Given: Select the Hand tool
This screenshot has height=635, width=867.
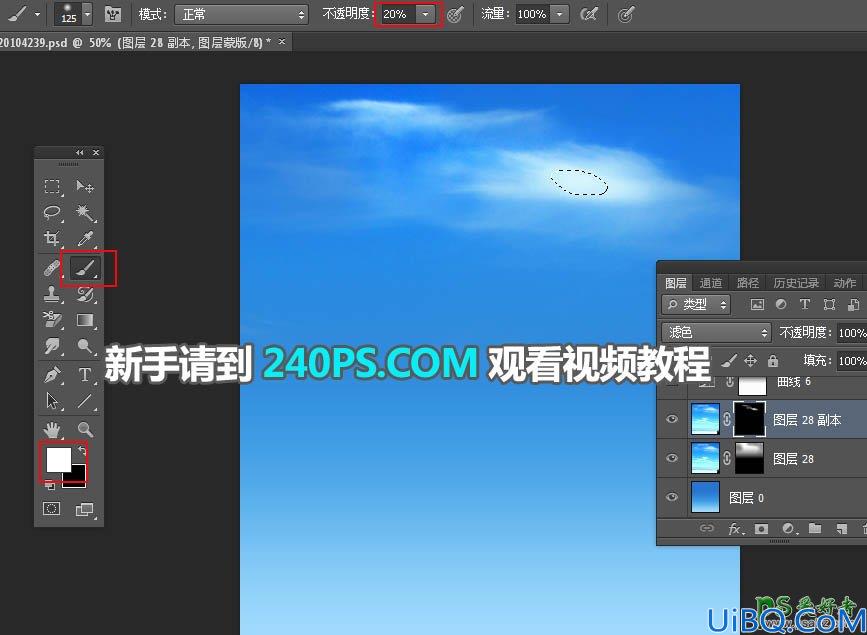Looking at the screenshot, I should coord(52,430).
